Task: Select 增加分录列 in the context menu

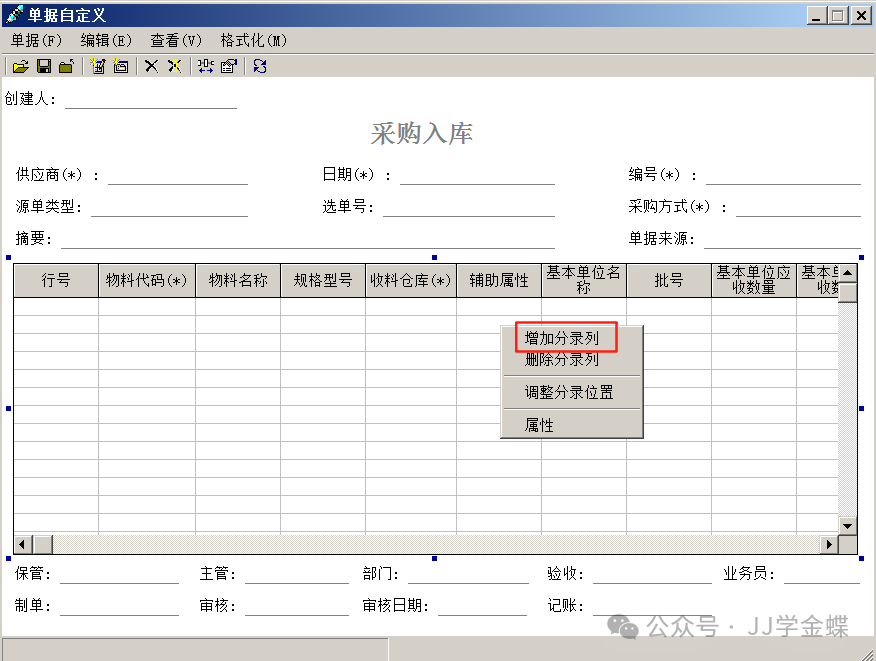Action: (562, 338)
